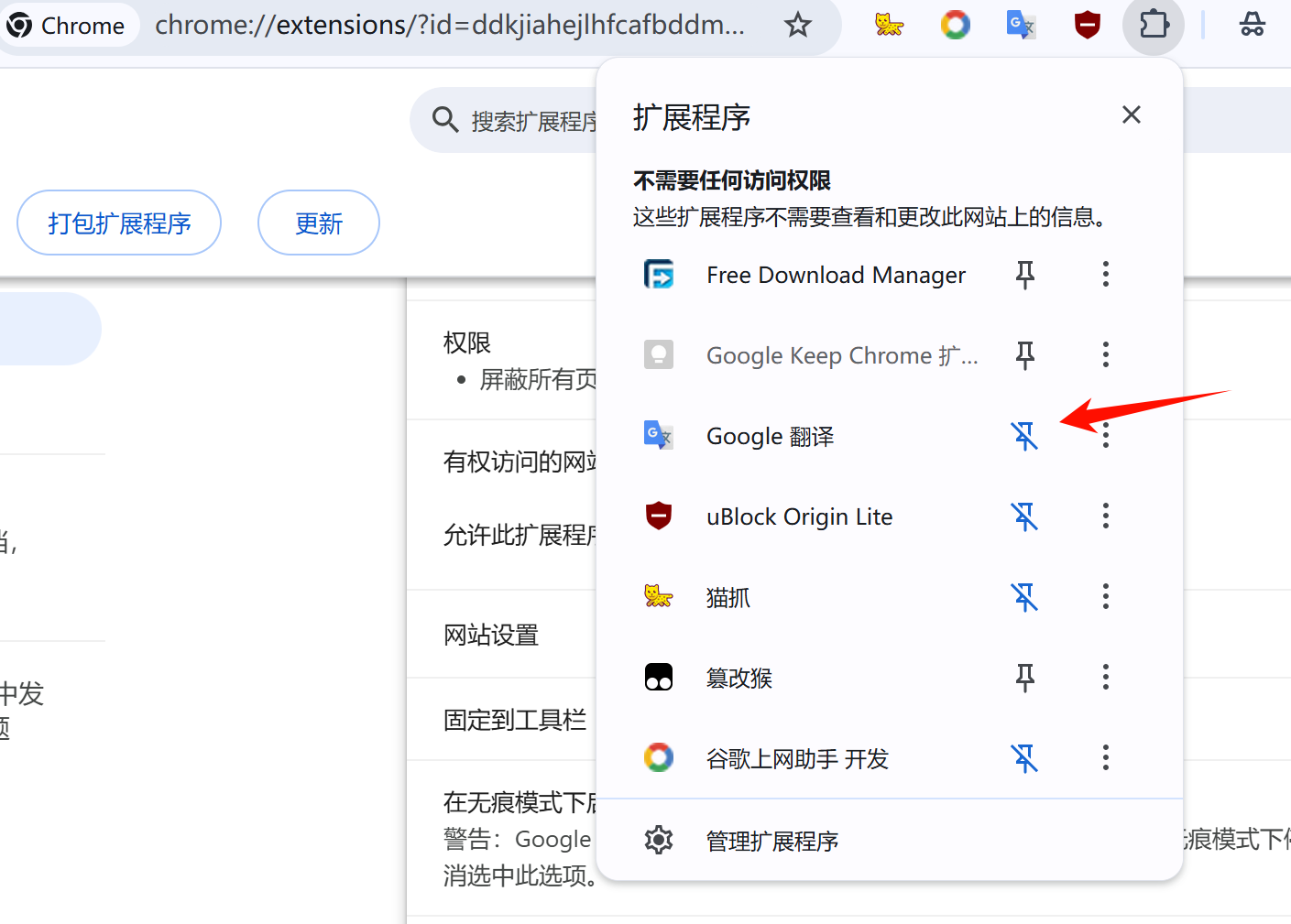Click the search magnifier icon
Viewport: 1291px width, 924px height.
(x=445, y=120)
